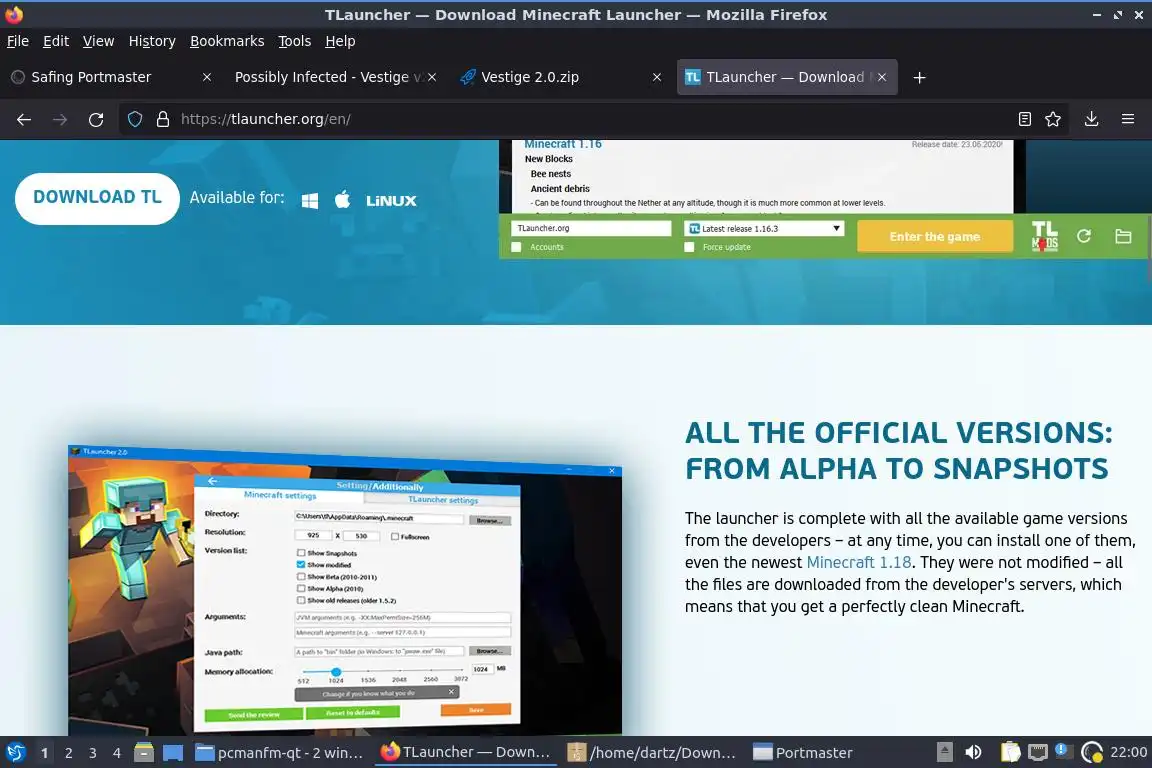Open the Firefox downloads panel

pos(1092,119)
